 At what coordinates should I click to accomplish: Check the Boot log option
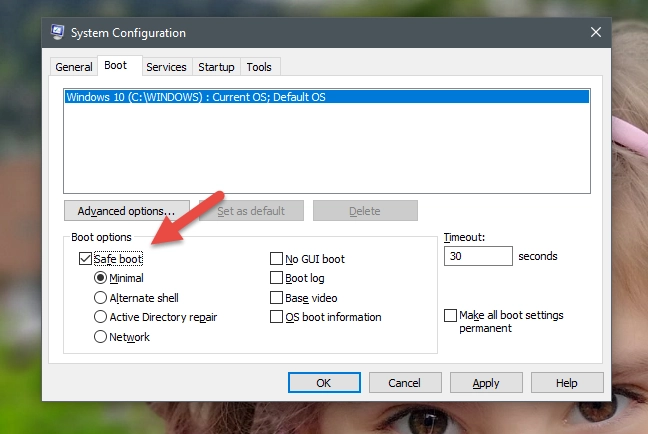[x=276, y=278]
